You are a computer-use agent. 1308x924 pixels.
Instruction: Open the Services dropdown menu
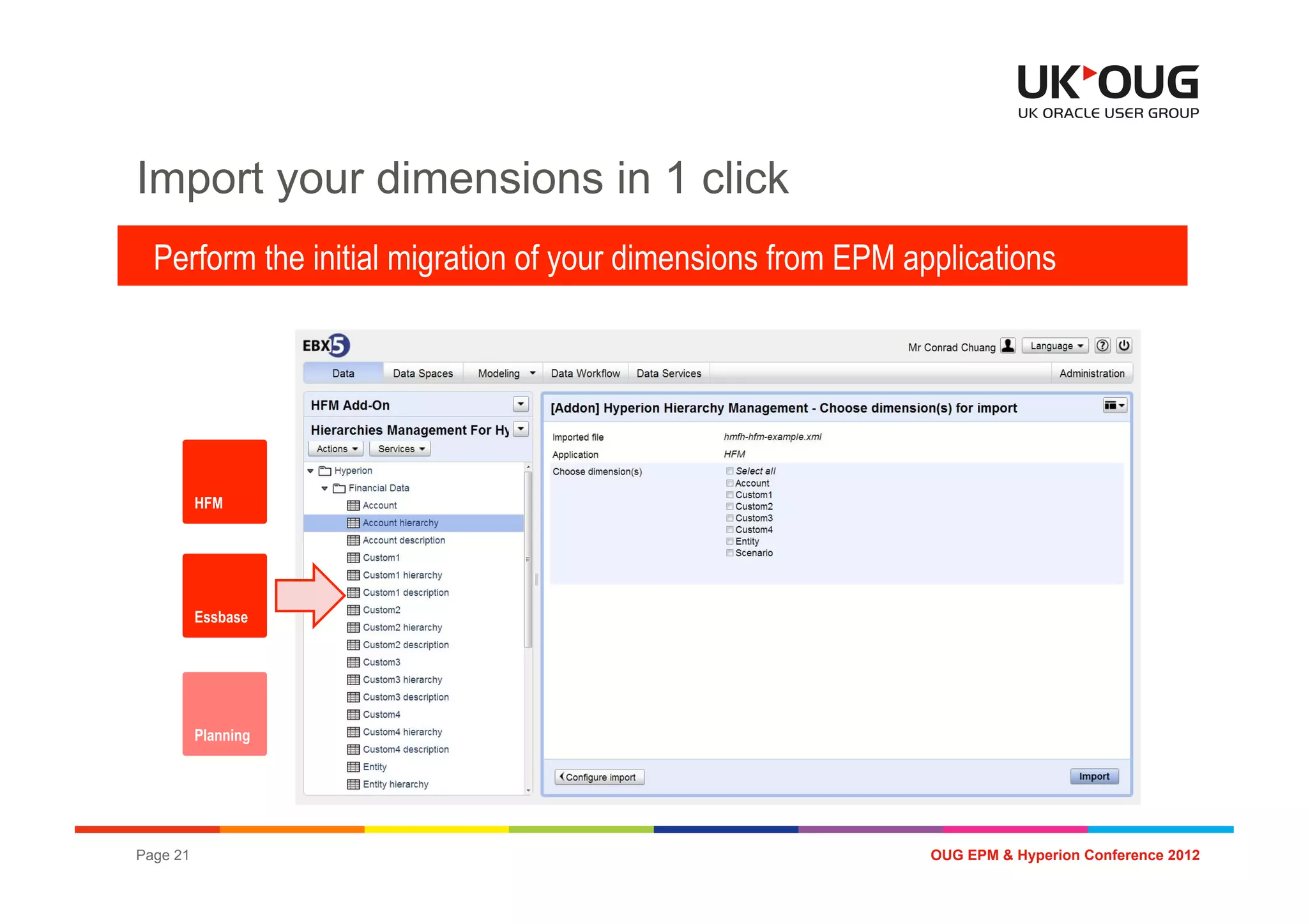click(x=400, y=449)
